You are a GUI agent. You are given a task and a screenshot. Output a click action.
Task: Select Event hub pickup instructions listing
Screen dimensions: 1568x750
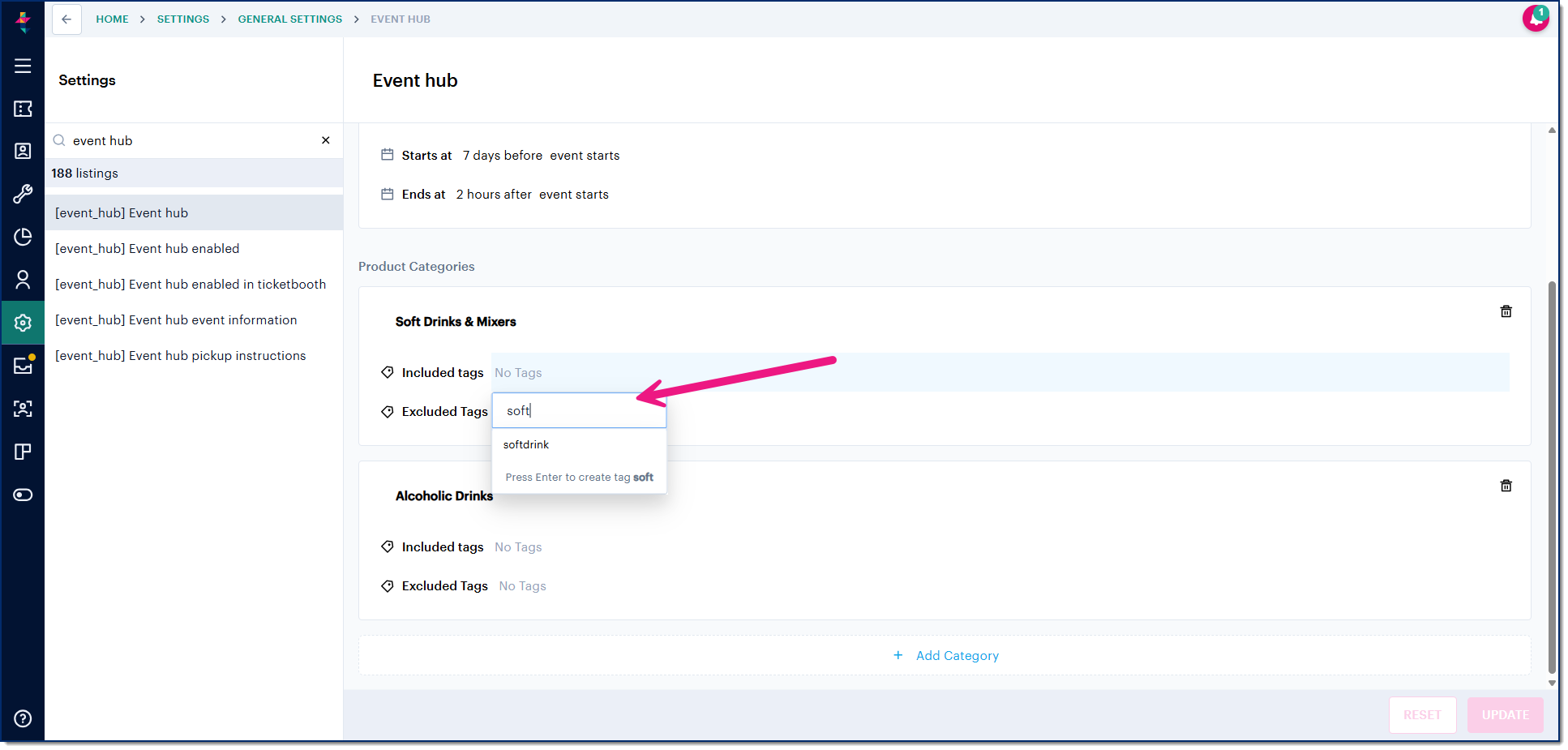194,355
